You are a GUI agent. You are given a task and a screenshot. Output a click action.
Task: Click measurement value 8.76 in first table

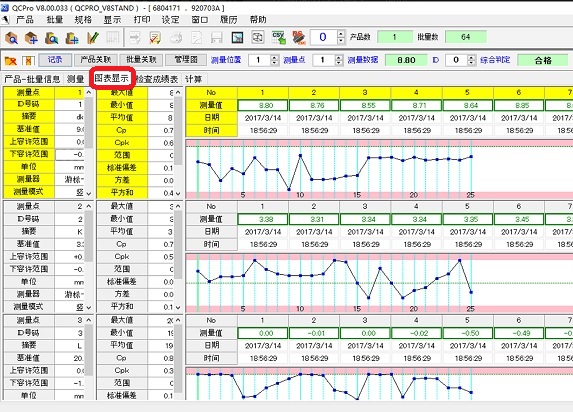[314, 105]
